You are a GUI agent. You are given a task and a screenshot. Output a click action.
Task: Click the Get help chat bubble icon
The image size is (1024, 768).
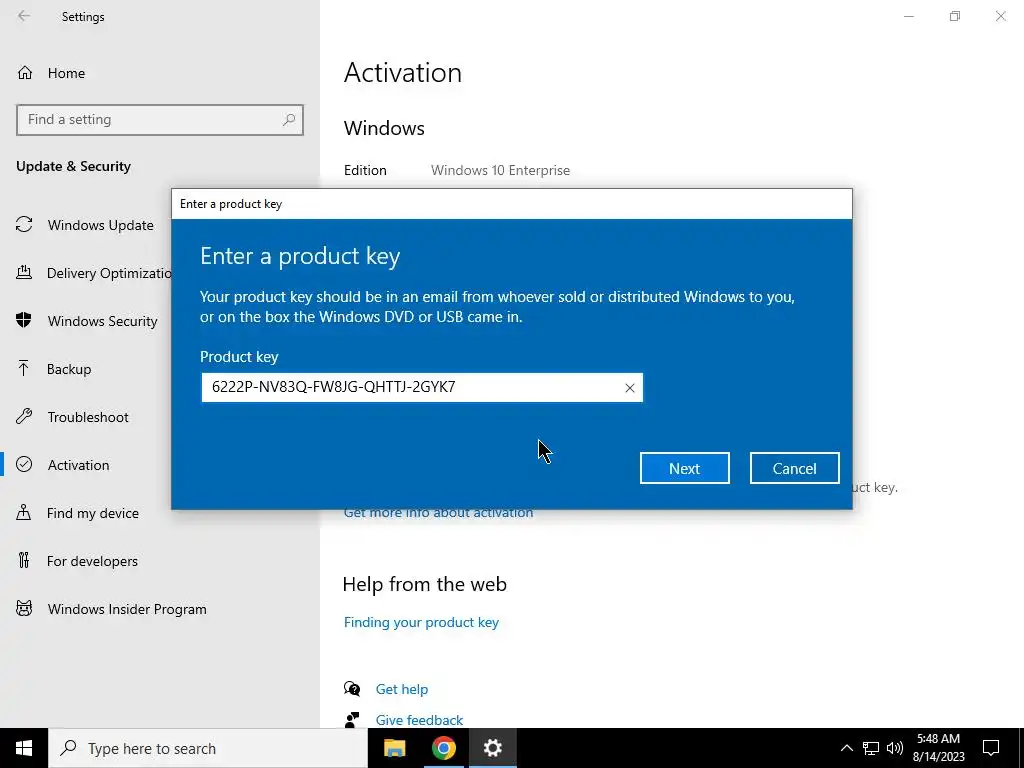point(352,688)
